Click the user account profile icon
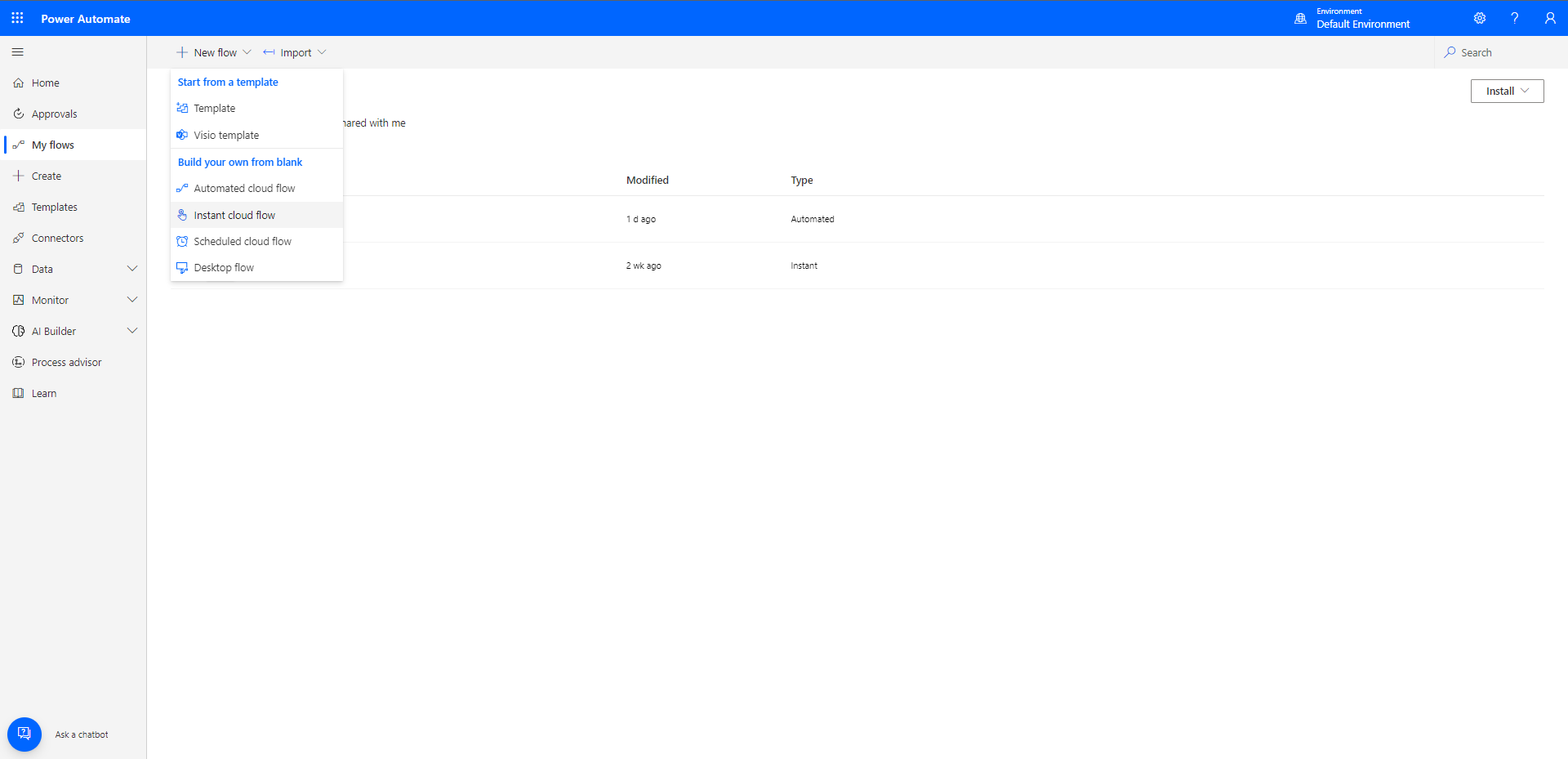 tap(1549, 18)
